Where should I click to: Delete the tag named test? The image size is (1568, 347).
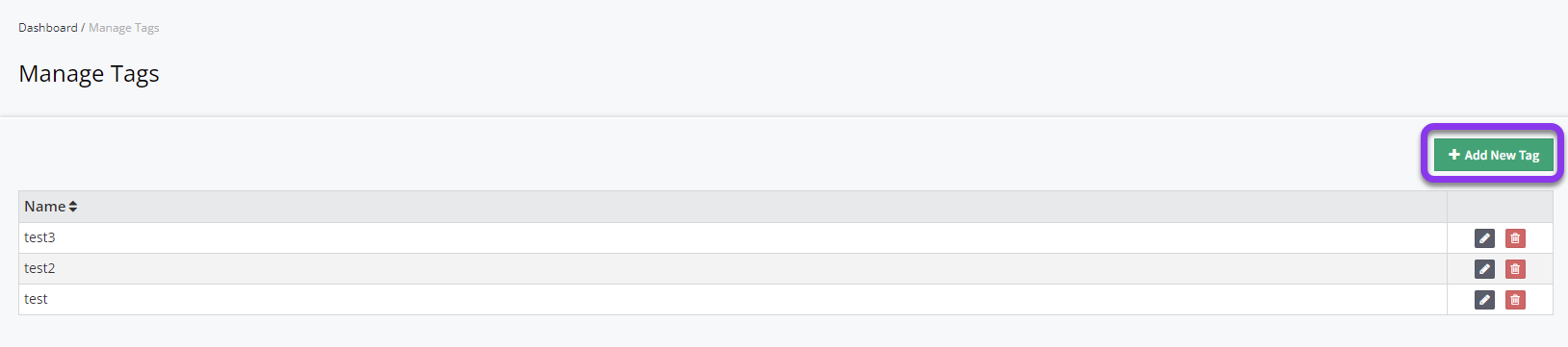tap(1515, 300)
